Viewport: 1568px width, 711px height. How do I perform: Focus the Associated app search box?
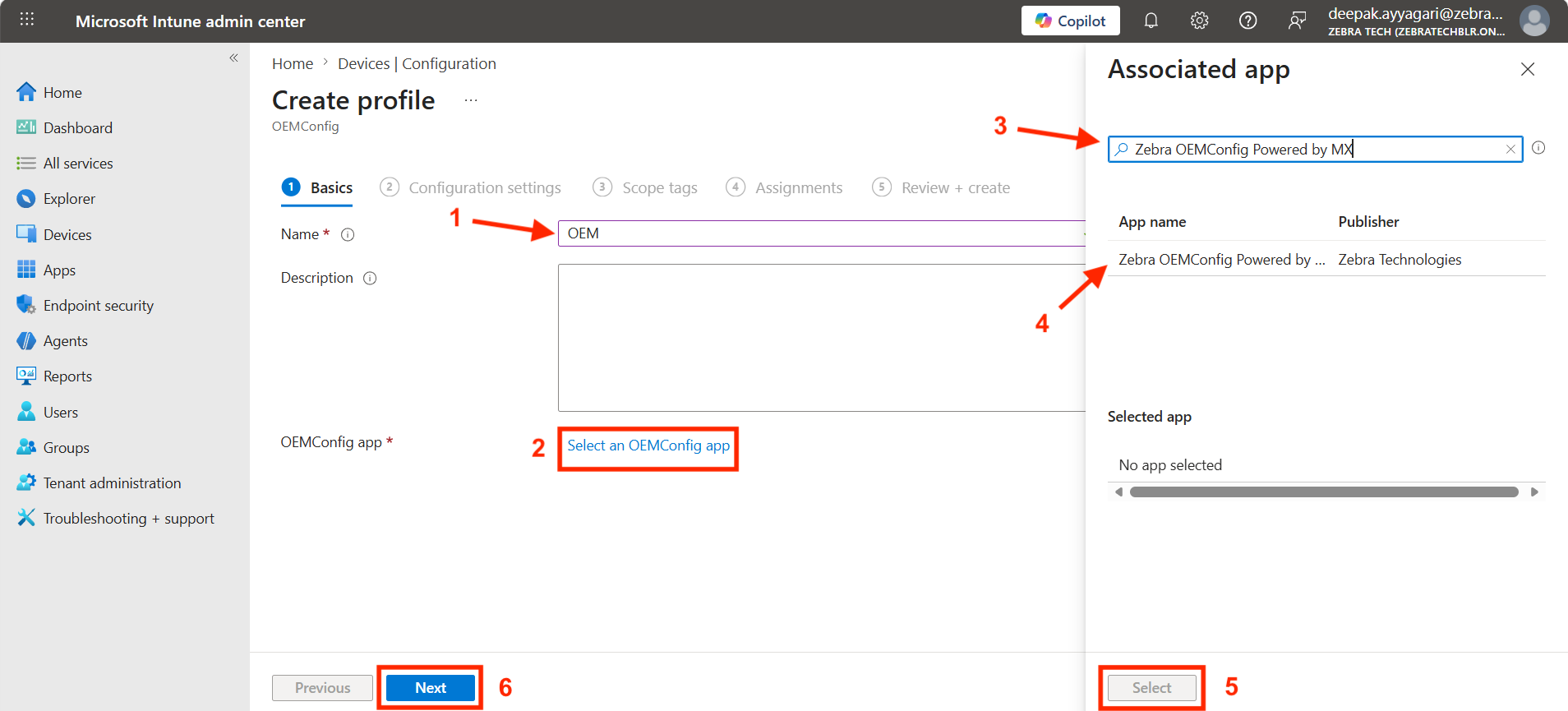(x=1315, y=149)
